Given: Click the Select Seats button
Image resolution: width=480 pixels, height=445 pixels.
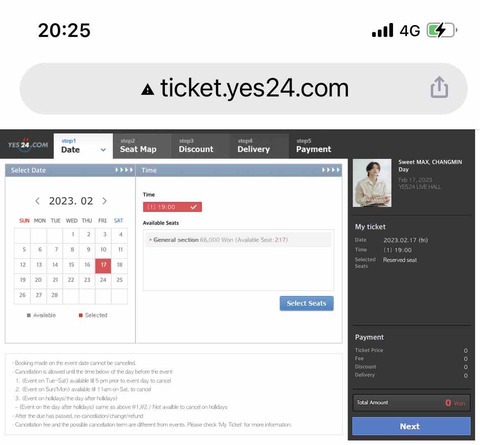Looking at the screenshot, I should pos(306,303).
